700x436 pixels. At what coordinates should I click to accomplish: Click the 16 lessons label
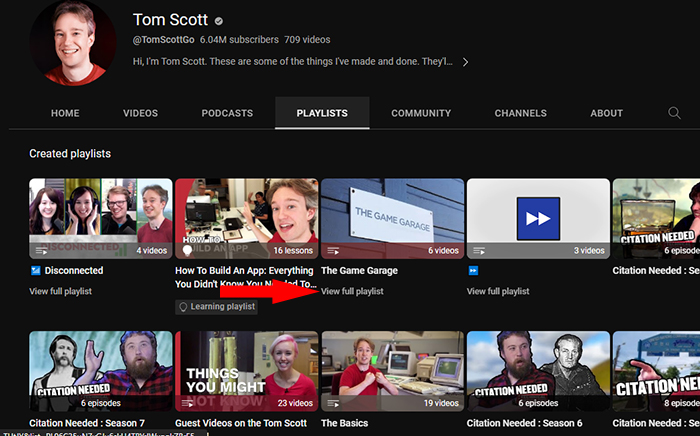pos(293,251)
